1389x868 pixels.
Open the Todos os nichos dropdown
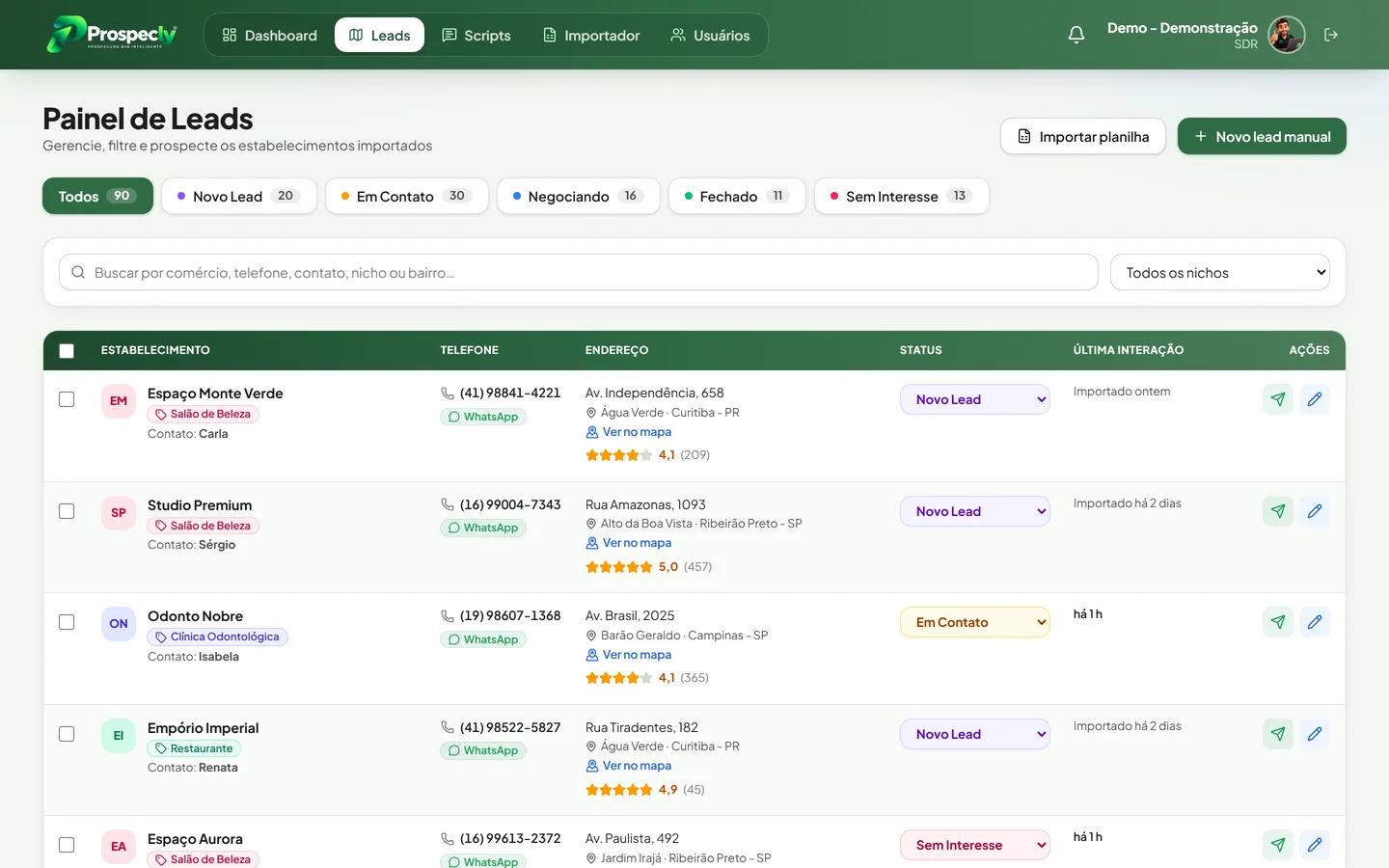[1220, 273]
